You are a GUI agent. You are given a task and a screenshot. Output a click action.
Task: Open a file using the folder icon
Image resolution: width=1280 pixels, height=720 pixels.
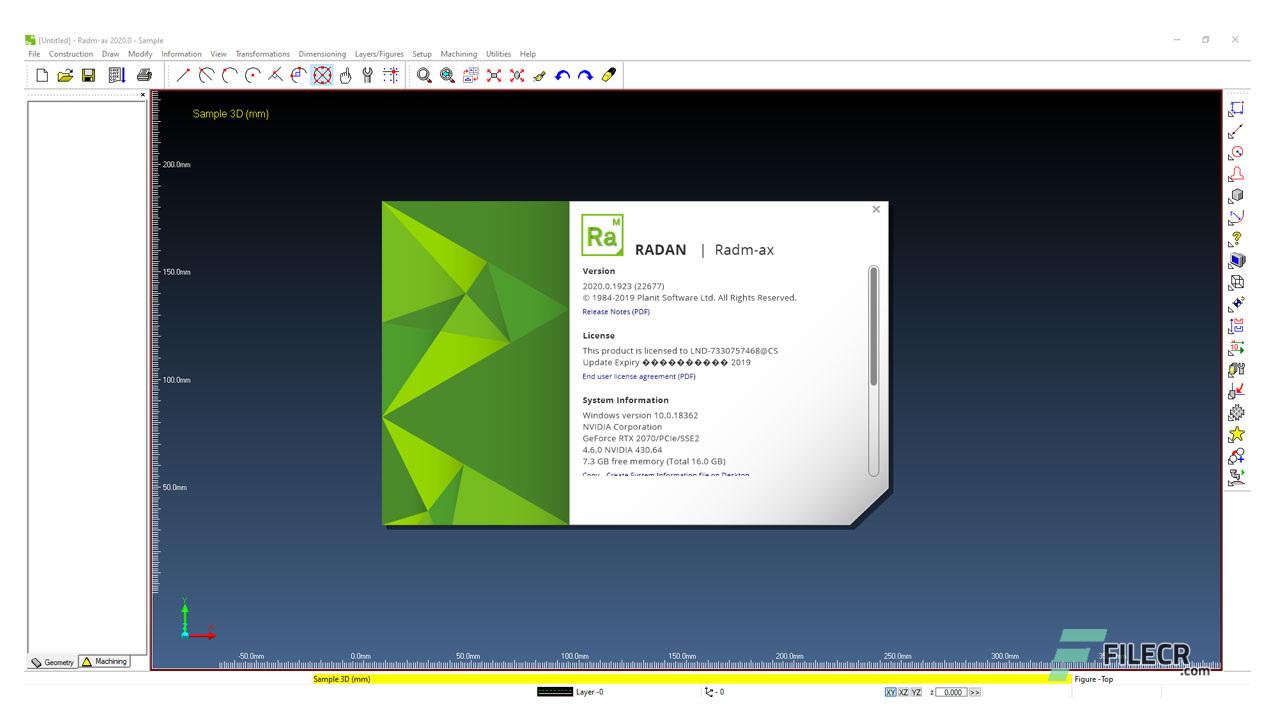(65, 75)
